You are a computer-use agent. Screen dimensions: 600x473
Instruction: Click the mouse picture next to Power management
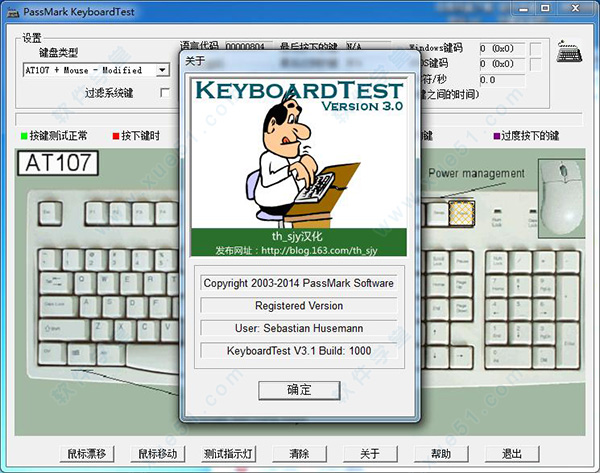(x=562, y=198)
